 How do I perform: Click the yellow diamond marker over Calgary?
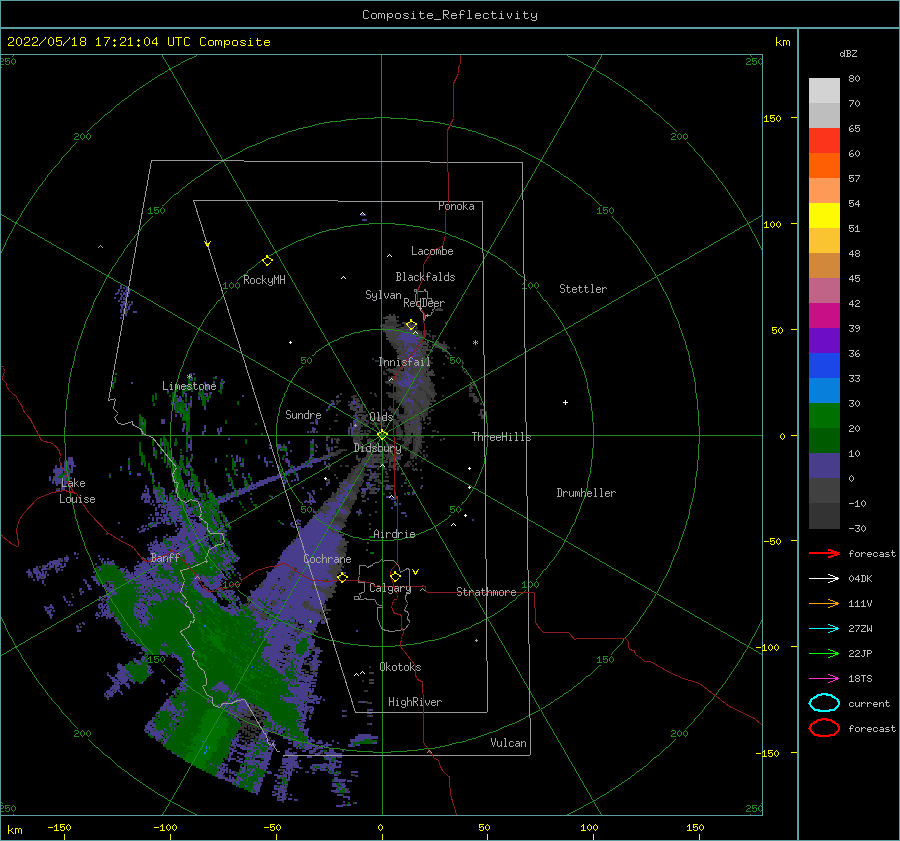tap(395, 576)
